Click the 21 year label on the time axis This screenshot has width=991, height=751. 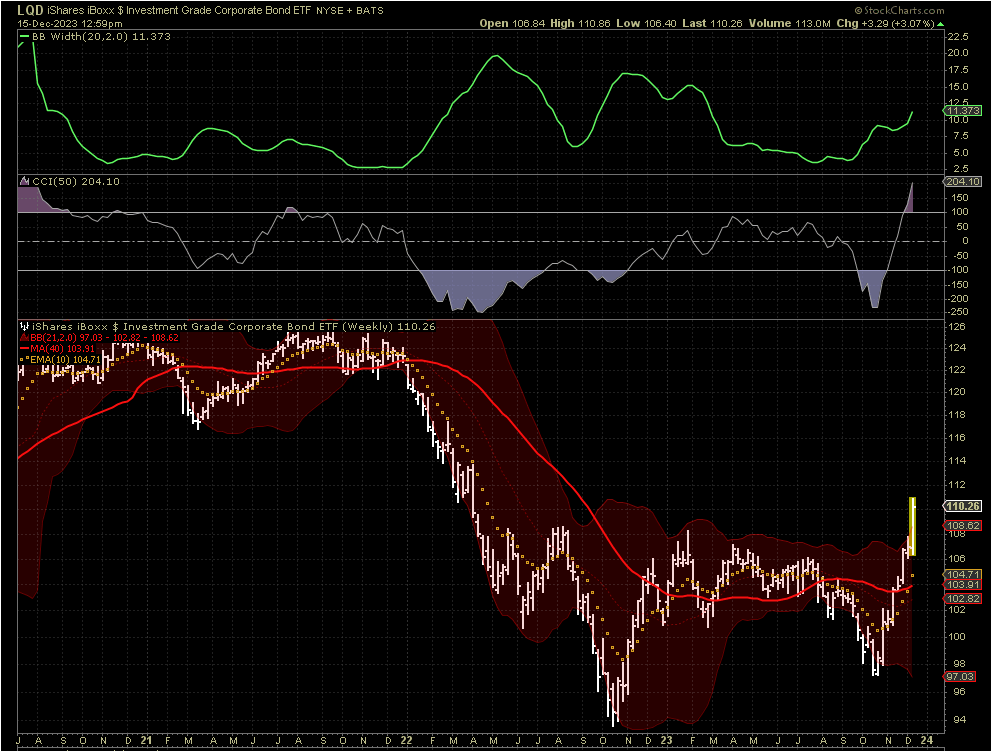click(147, 740)
